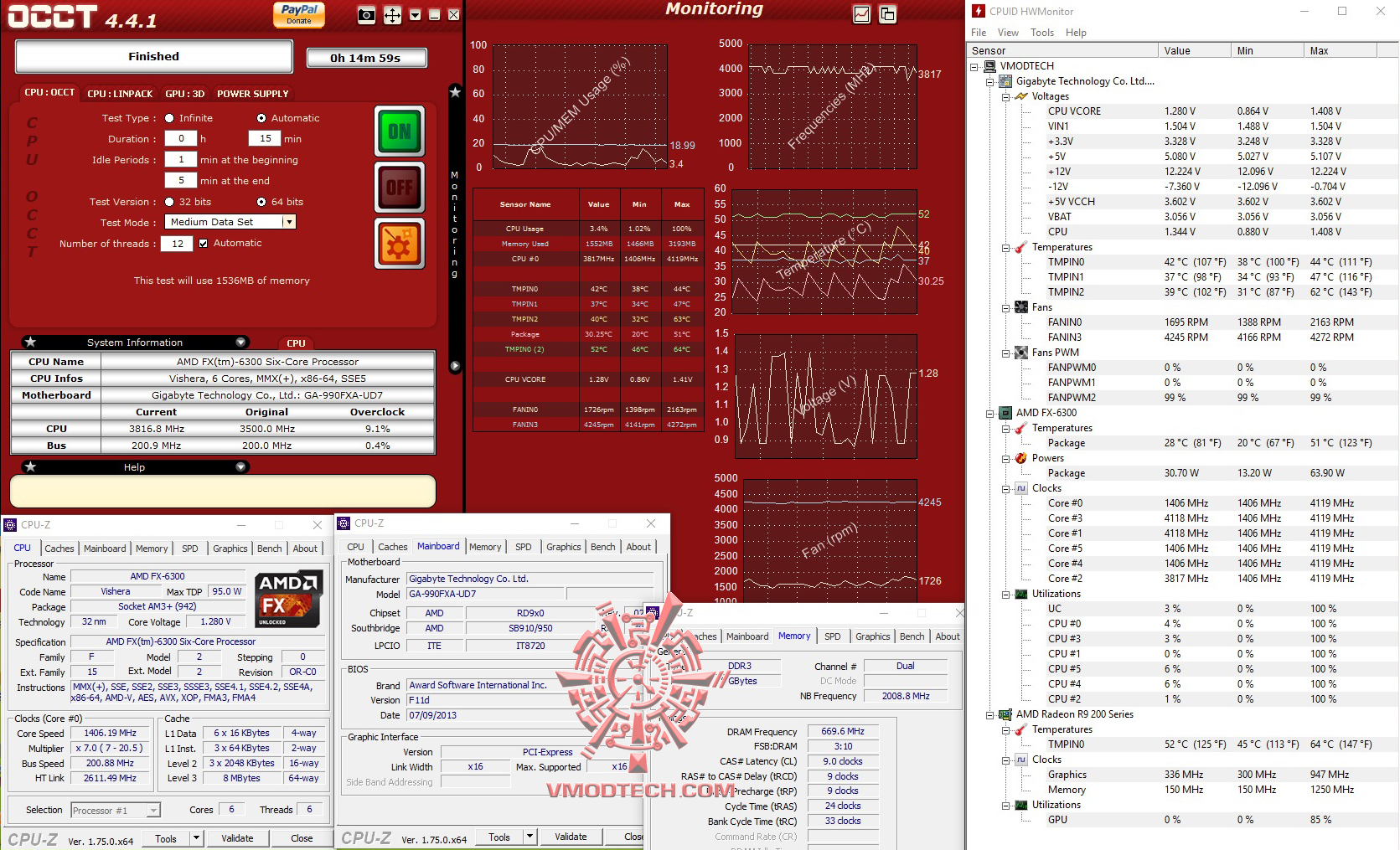Open OCCT options orange gear icon
This screenshot has width=1400, height=850.
pos(400,244)
